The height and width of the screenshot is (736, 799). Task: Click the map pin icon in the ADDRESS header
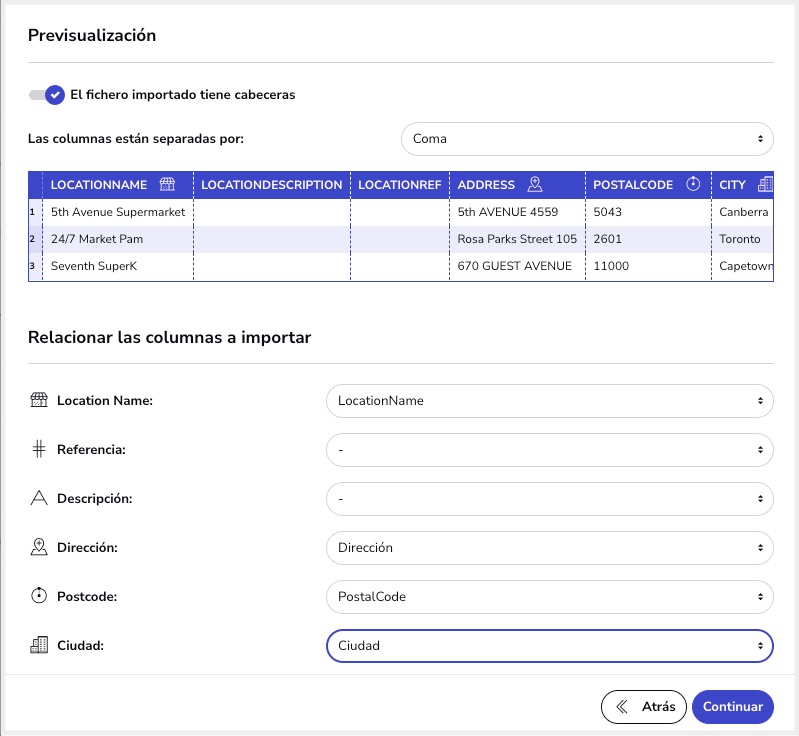535,184
